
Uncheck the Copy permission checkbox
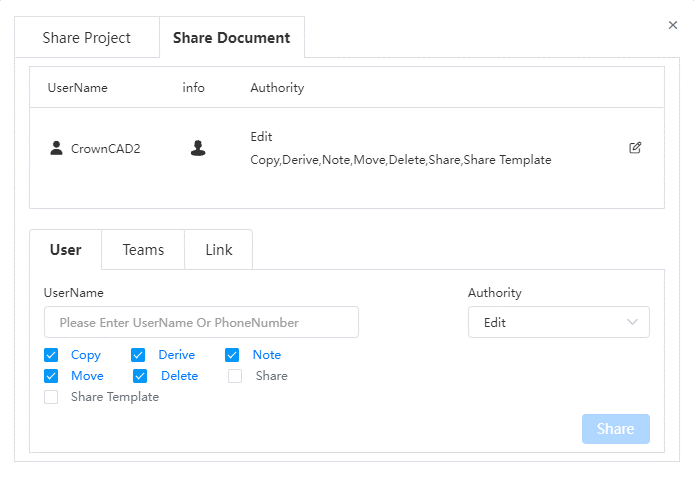coord(51,355)
